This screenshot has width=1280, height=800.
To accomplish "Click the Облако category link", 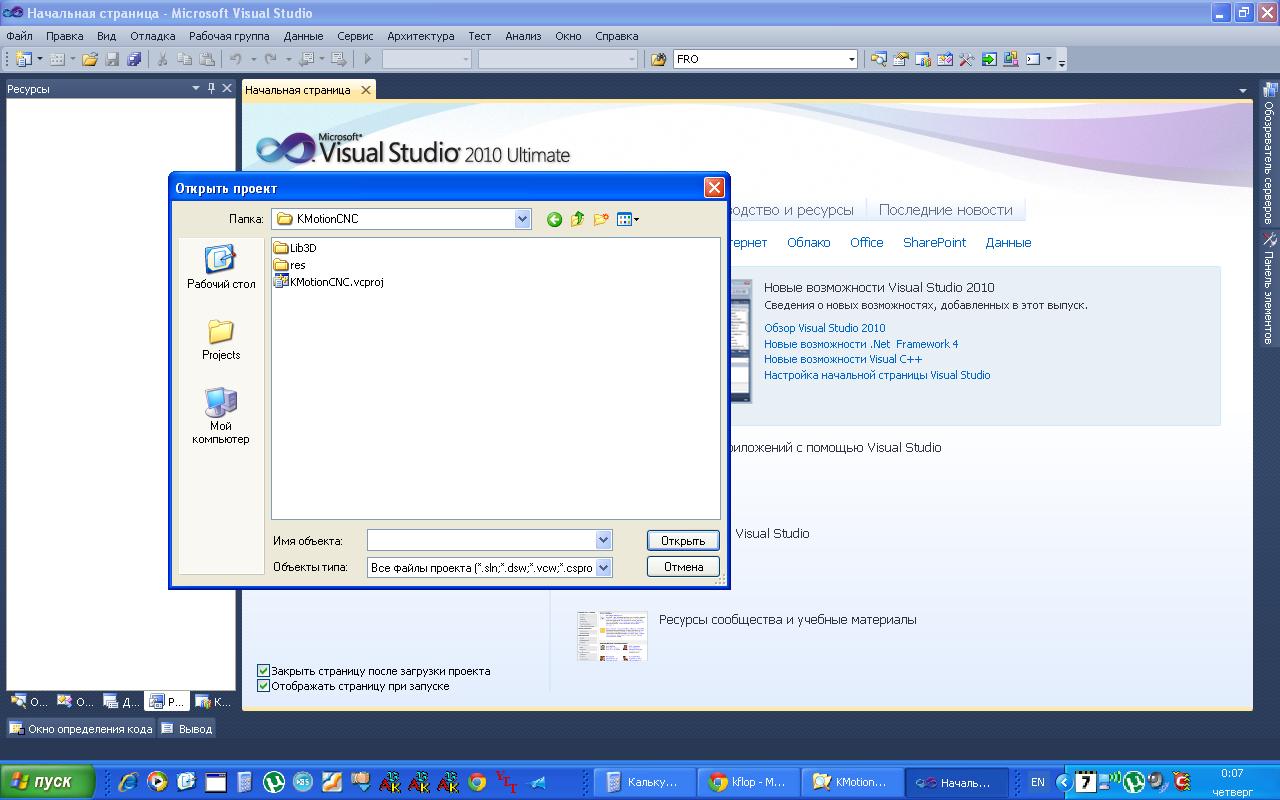I will coord(809,242).
